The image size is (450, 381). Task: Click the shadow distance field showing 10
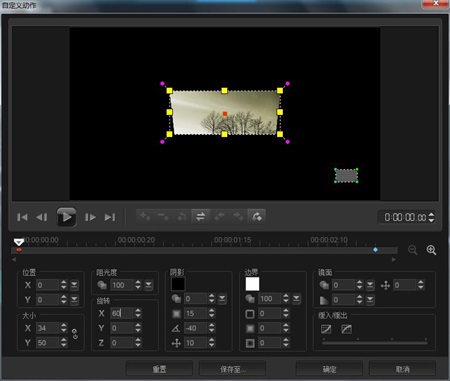[x=196, y=343]
